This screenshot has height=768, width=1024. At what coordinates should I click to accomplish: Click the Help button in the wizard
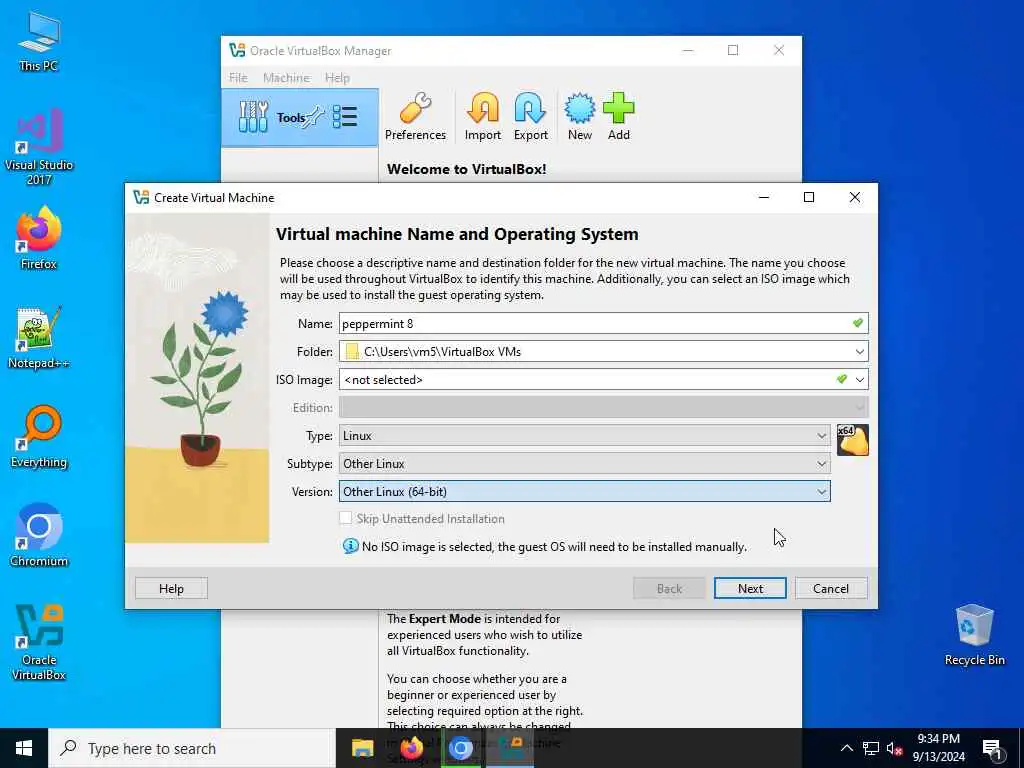click(171, 588)
